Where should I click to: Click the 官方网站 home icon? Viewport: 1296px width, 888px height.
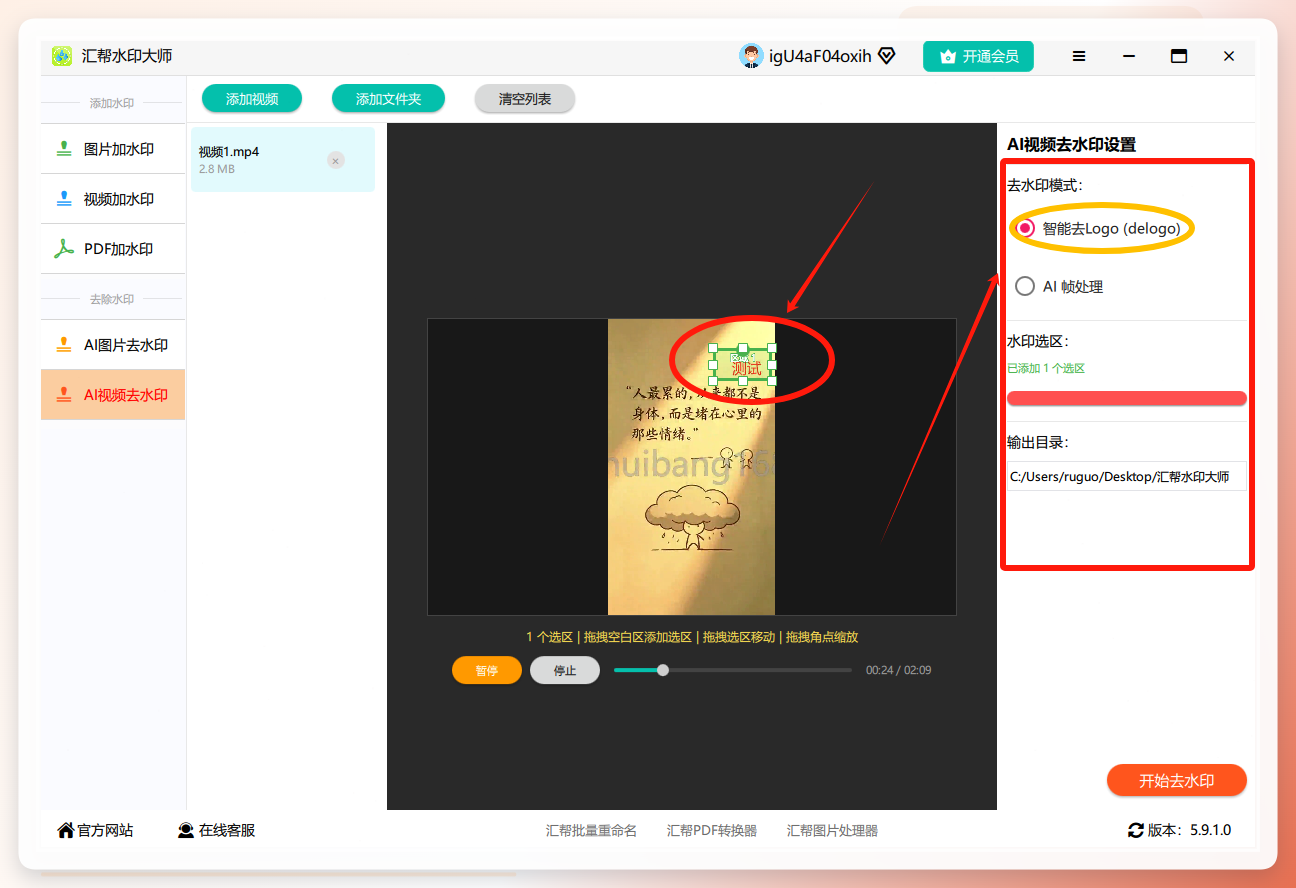pyautogui.click(x=66, y=830)
